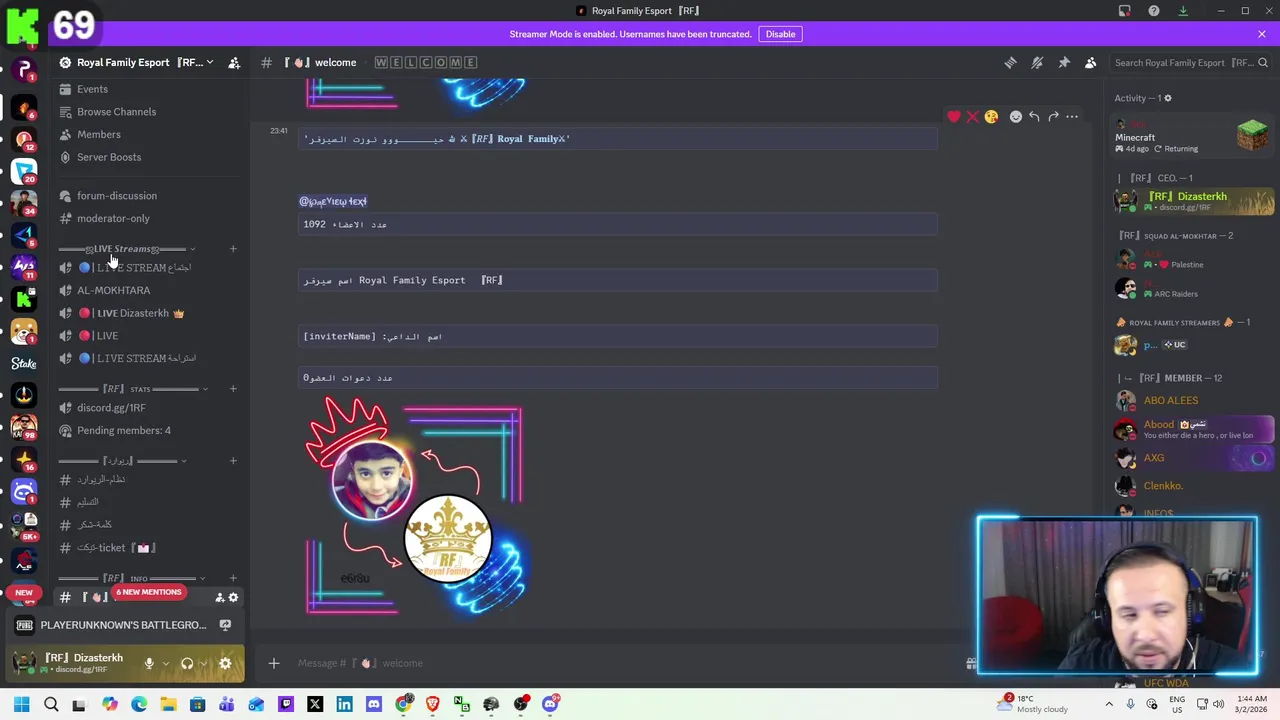Collapse the RF INFO category
This screenshot has width=1280, height=720.
pos(132,578)
